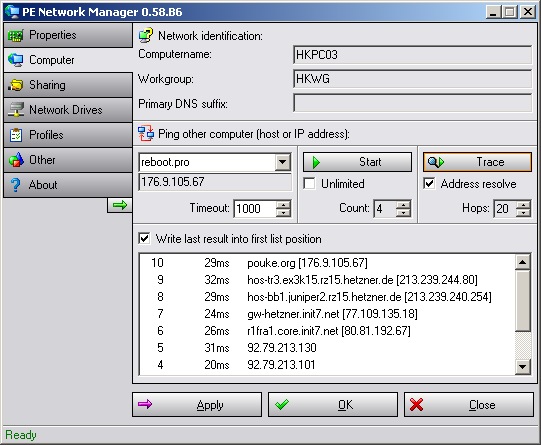Confirm with the OK button

pos(333,405)
